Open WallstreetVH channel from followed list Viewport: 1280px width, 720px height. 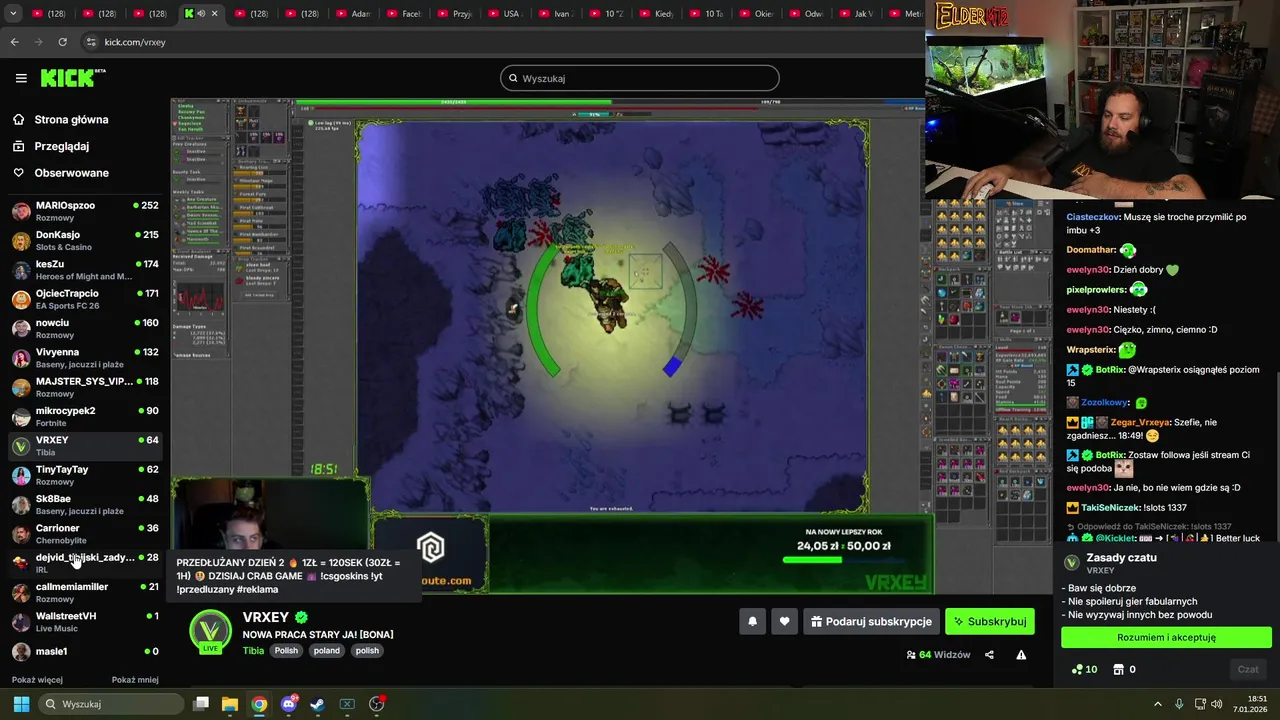[x=85, y=622]
